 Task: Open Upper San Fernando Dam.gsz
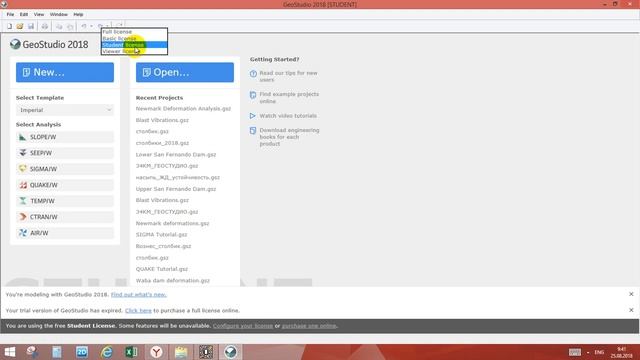pos(176,189)
